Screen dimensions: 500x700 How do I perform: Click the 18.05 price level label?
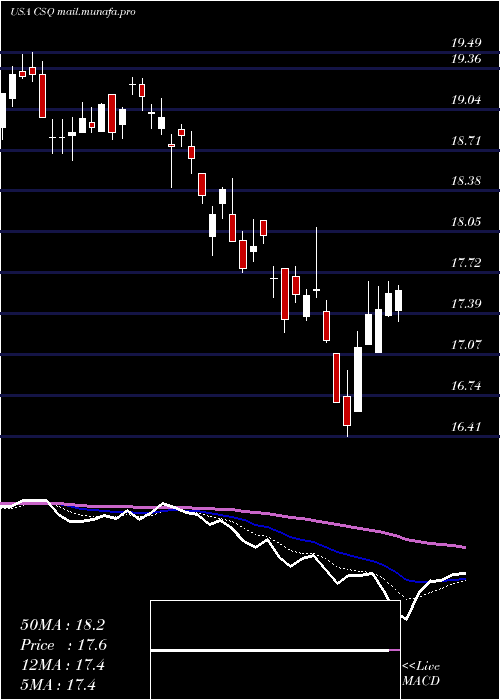[466, 222]
